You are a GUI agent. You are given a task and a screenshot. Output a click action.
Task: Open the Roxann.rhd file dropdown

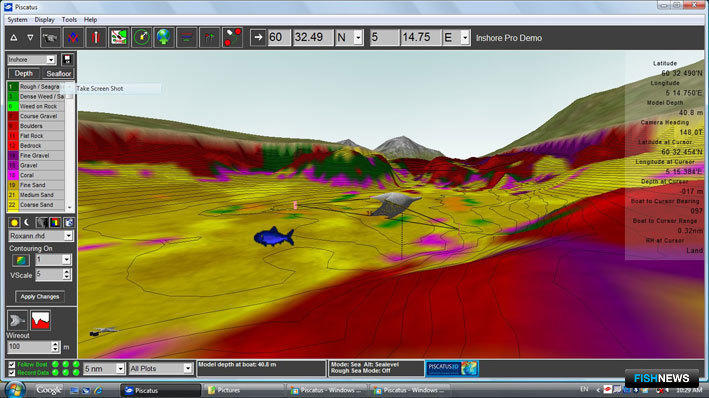40,236
